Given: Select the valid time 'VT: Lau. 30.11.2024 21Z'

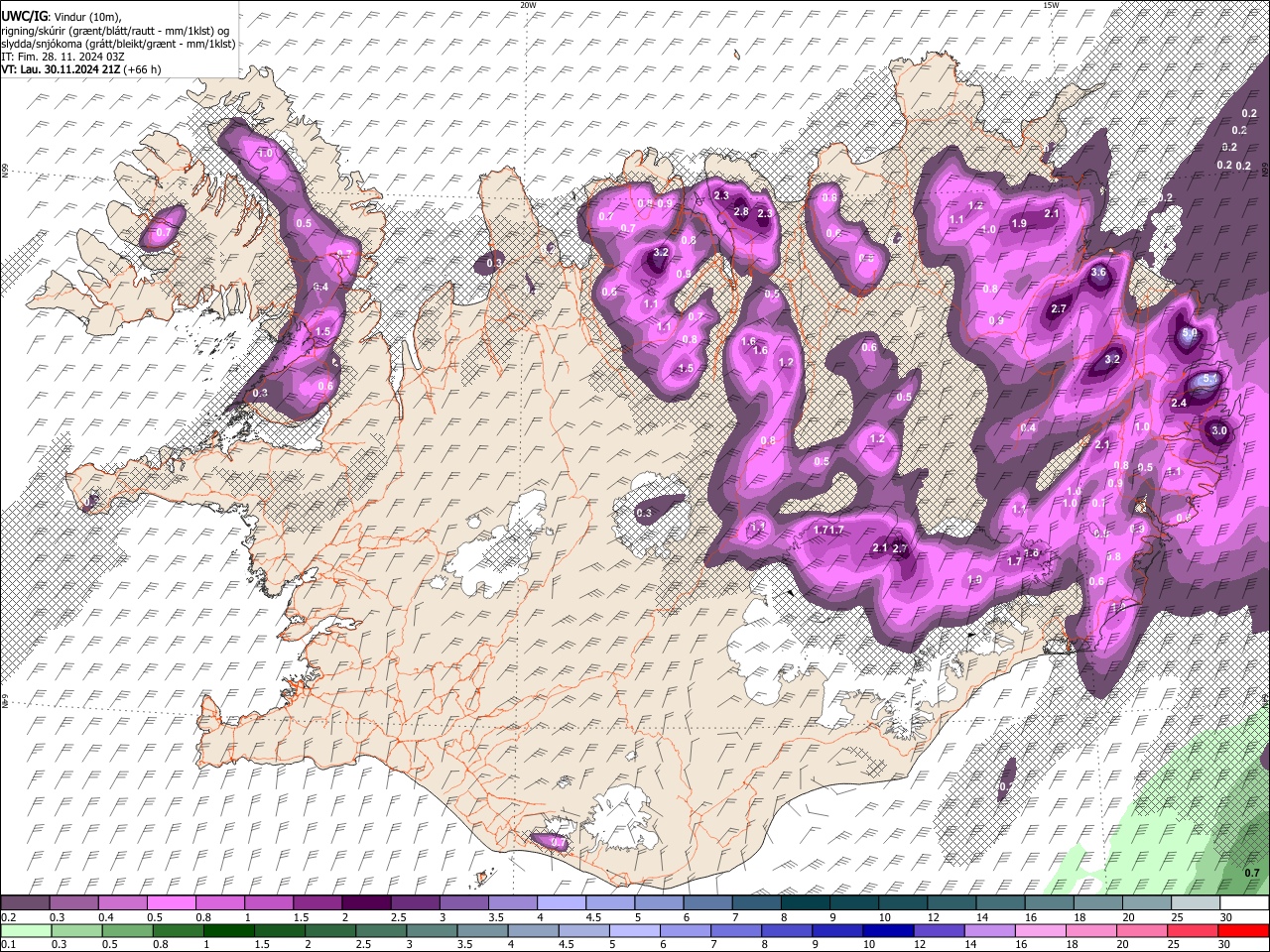Looking at the screenshot, I should [61, 69].
